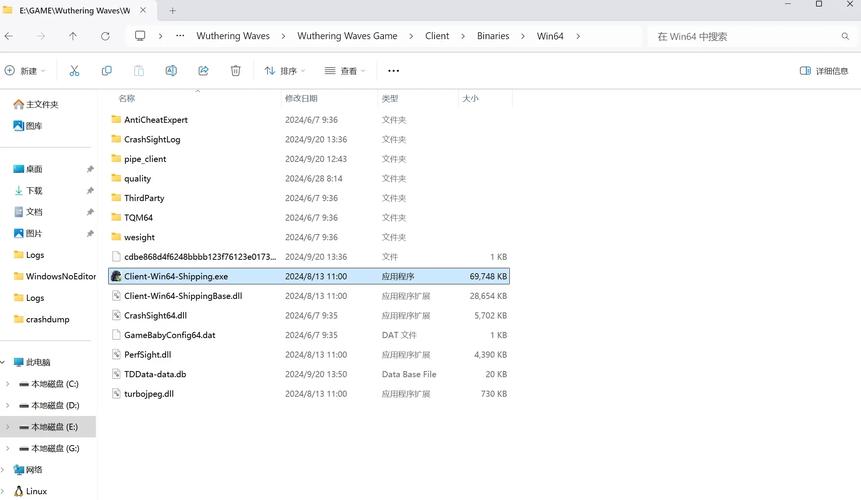Open 图库 Gallery in sidebar
Viewport: 861px width, 500px height.
pos(28,126)
